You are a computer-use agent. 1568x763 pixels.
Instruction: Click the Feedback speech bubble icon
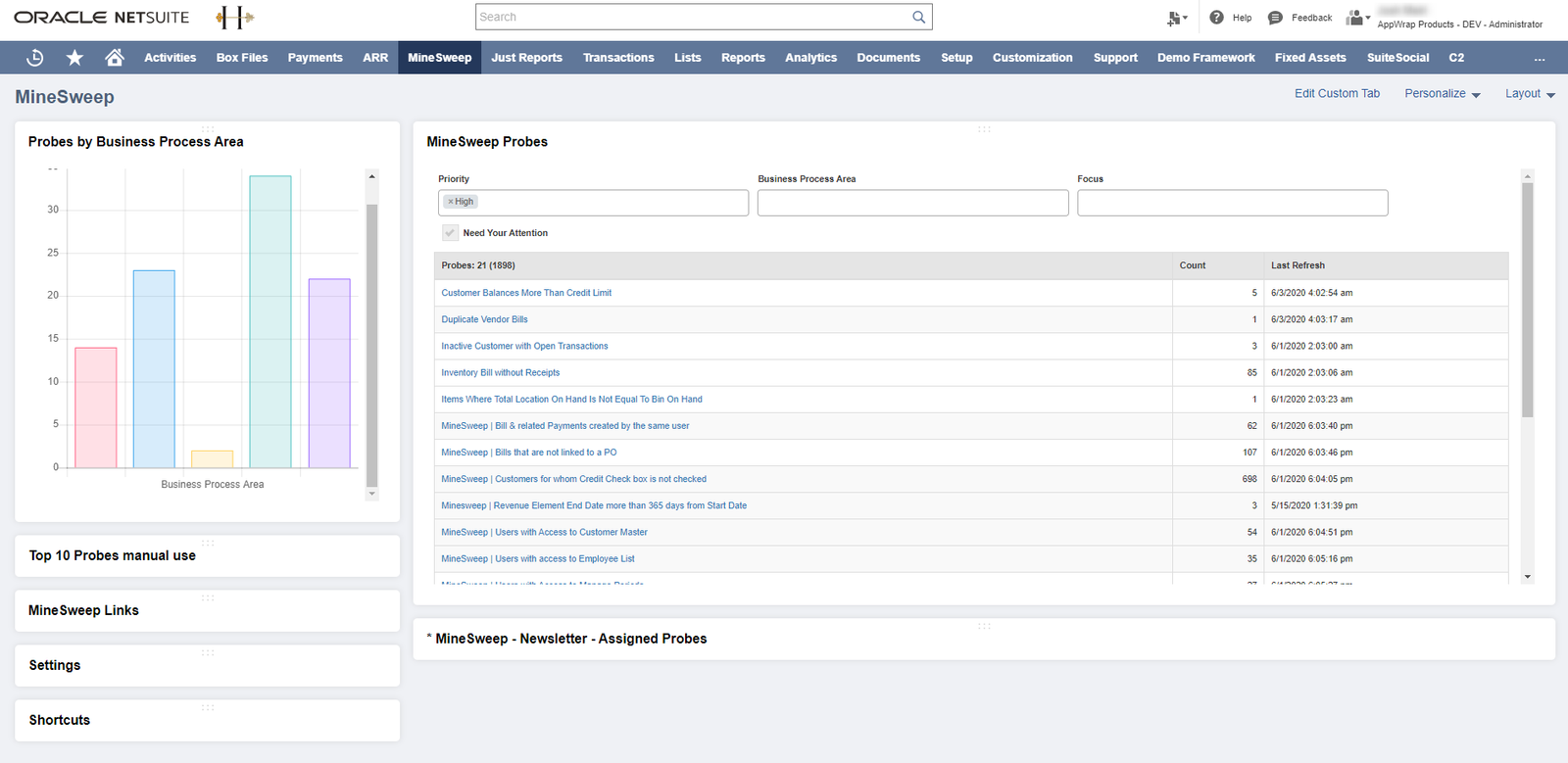click(1275, 18)
